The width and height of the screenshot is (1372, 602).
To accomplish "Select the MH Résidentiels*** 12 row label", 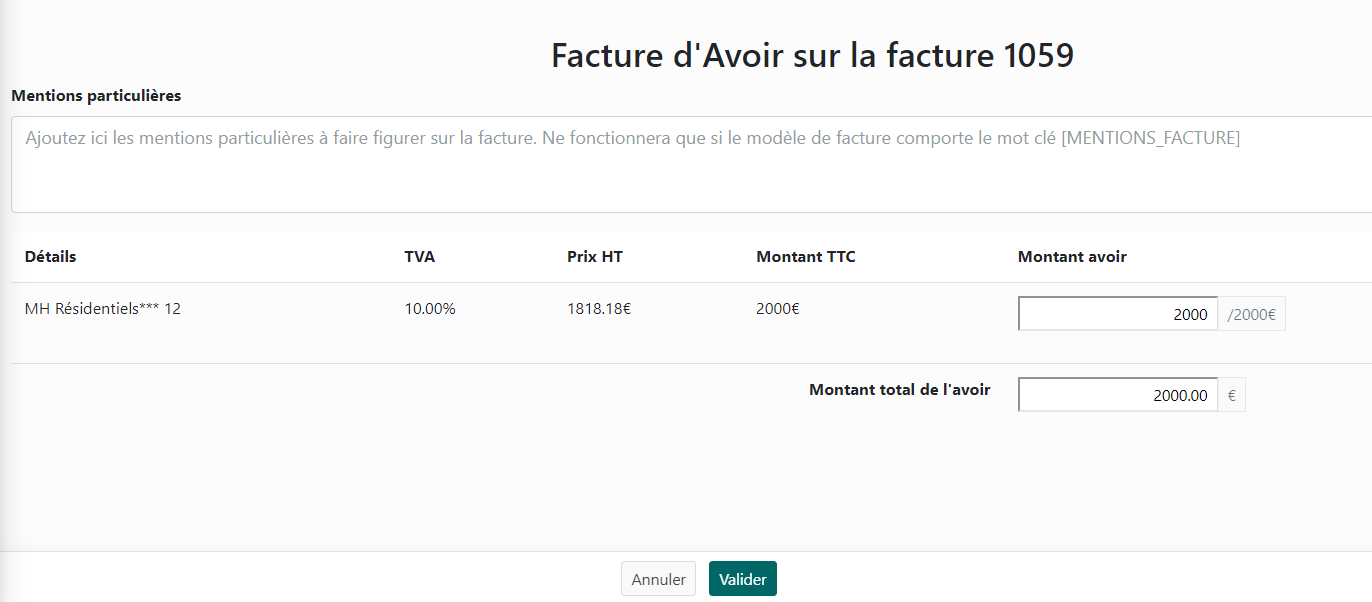I will click(102, 309).
